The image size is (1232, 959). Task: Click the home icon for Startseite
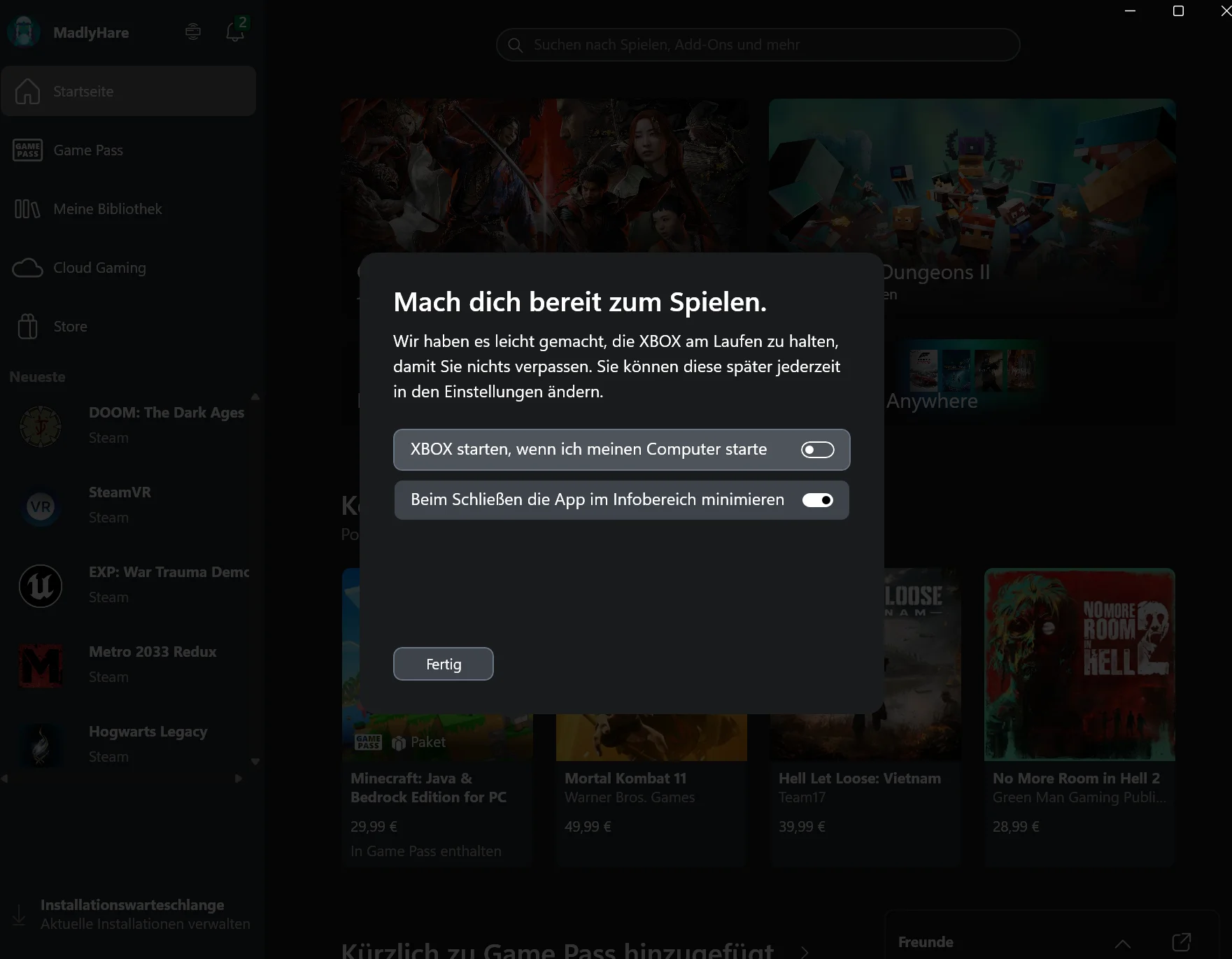(x=28, y=92)
